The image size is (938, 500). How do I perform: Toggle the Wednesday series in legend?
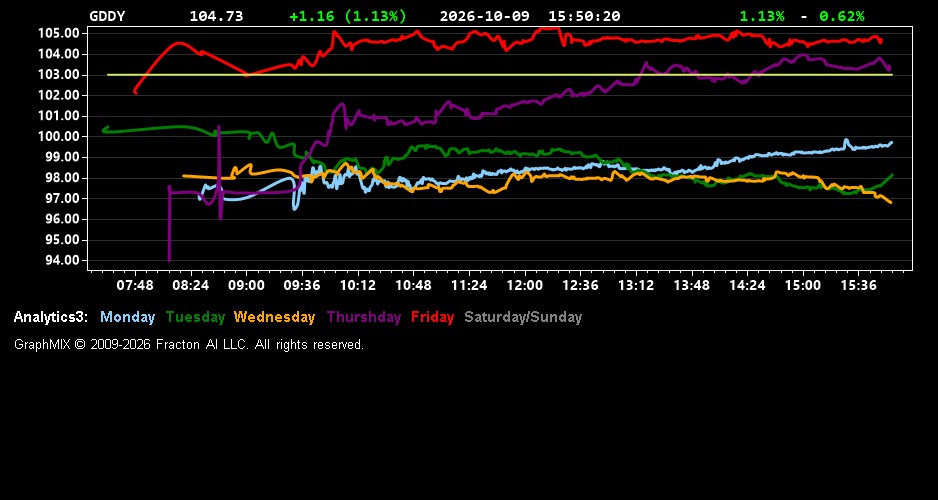pyautogui.click(x=275, y=317)
